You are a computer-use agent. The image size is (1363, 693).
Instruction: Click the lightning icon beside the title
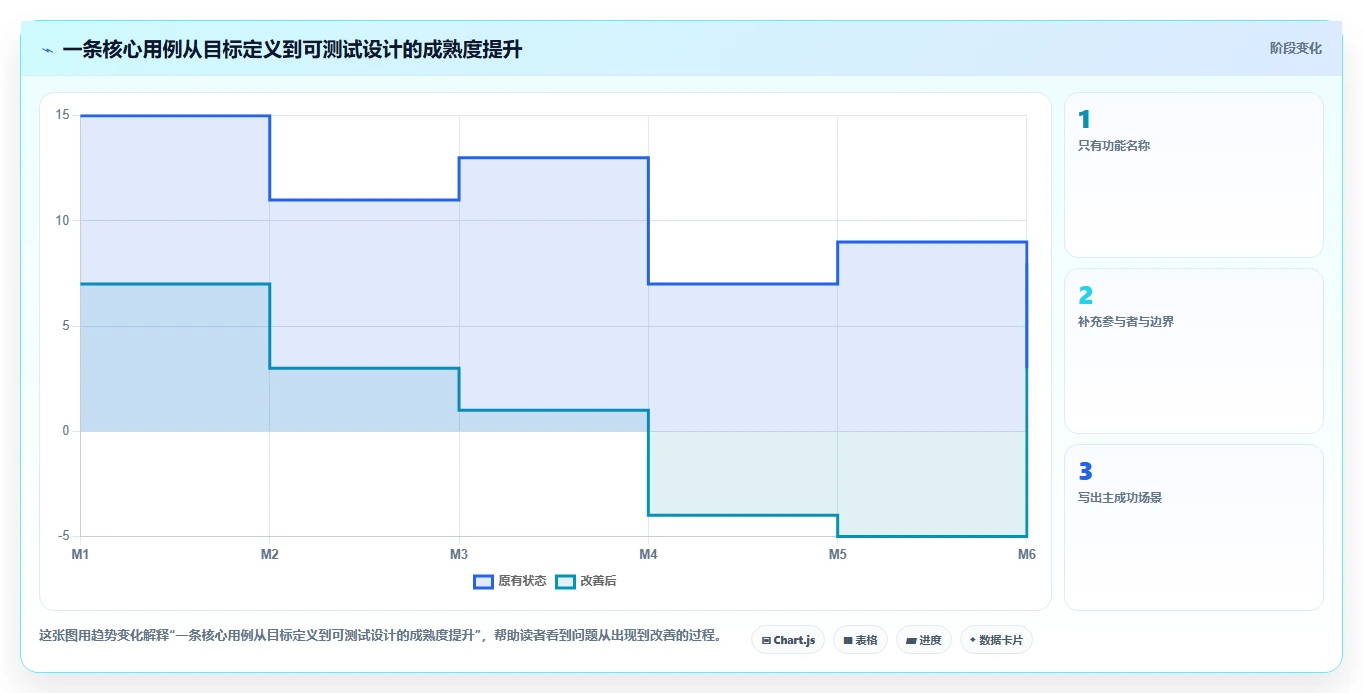[48, 50]
